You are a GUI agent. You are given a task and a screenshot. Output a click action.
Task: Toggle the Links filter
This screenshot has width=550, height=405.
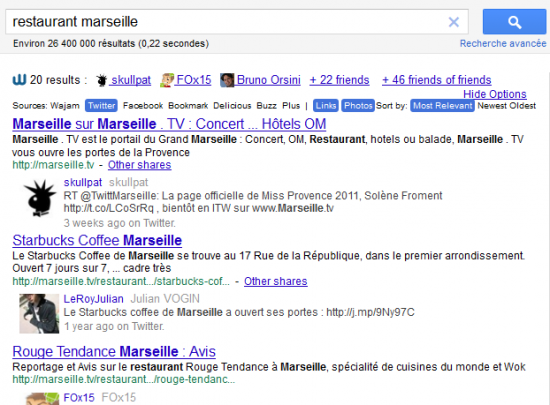(x=326, y=106)
